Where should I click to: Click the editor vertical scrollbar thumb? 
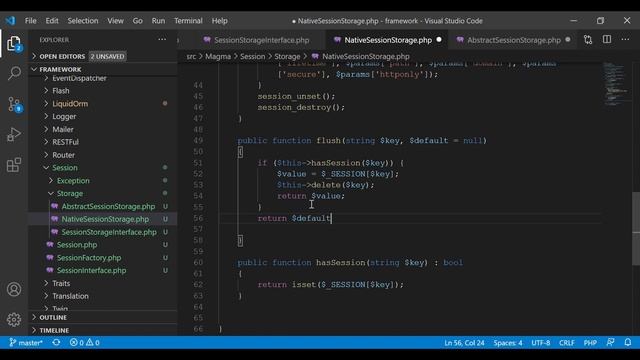pyautogui.click(x=636, y=229)
